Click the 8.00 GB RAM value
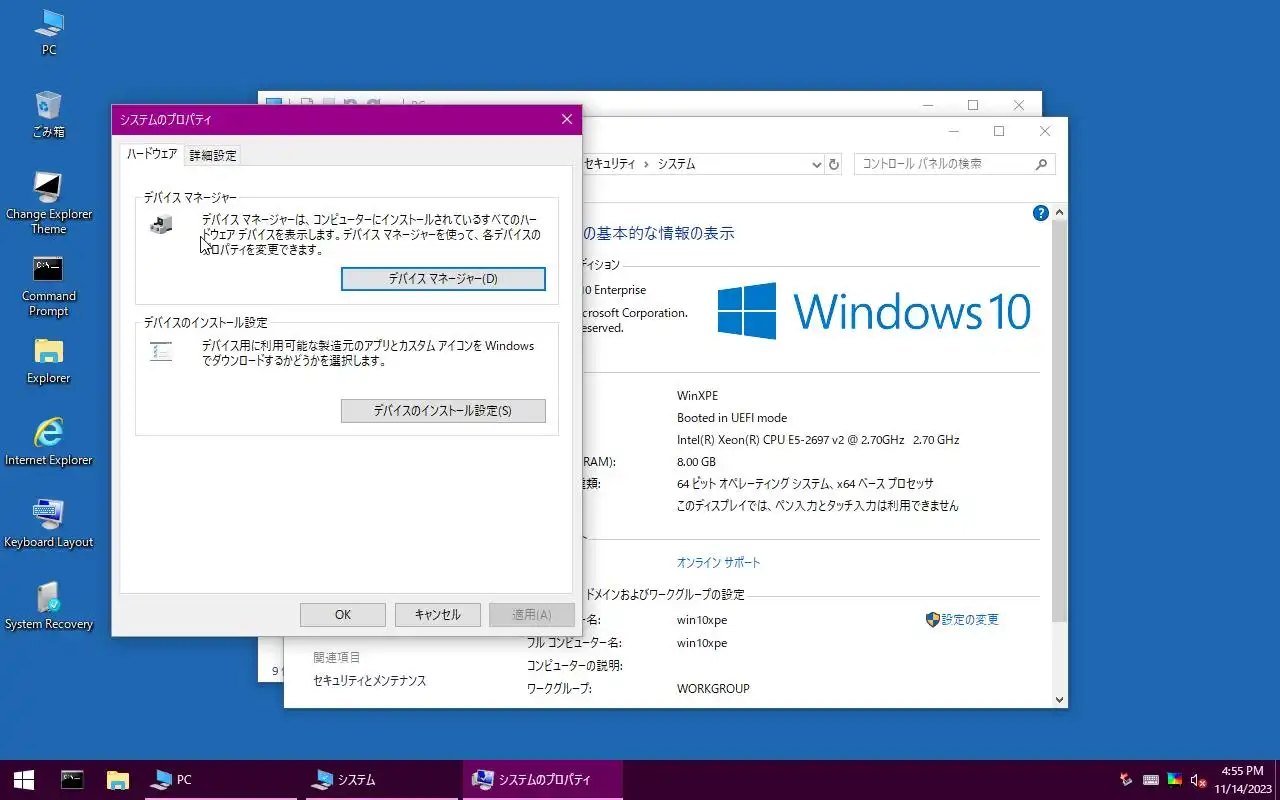 click(696, 462)
